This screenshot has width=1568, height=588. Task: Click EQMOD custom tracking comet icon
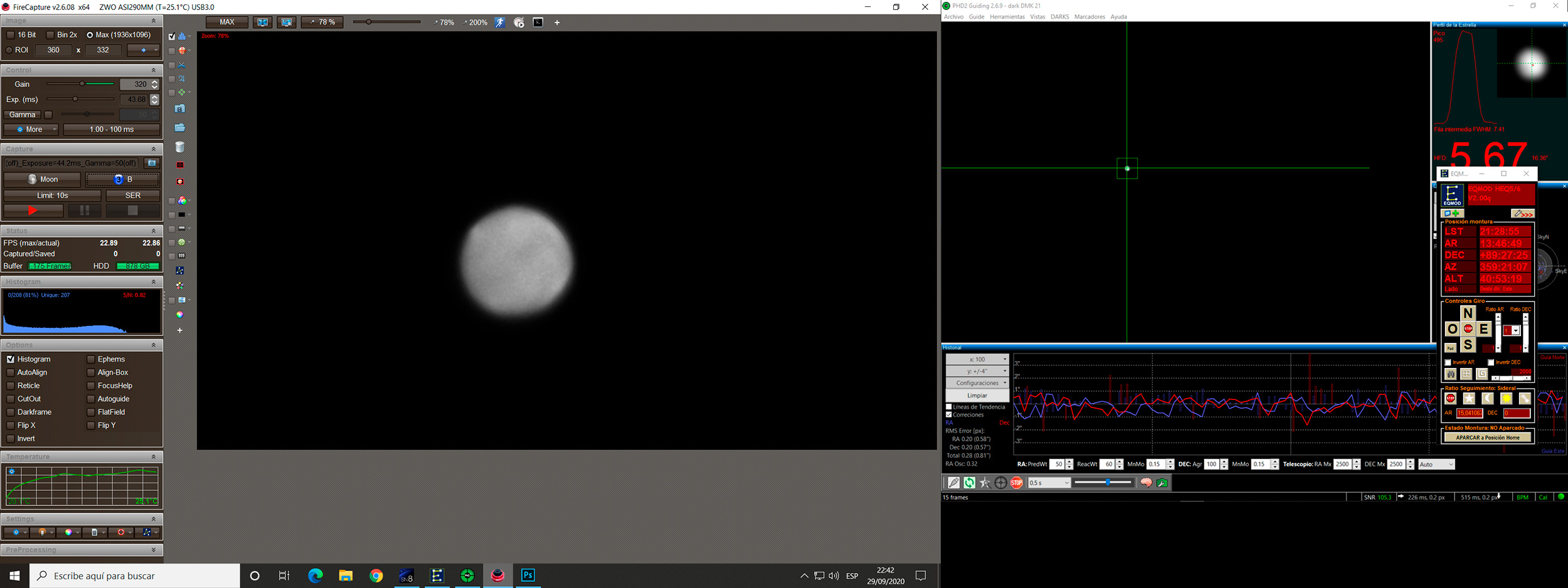1525,399
